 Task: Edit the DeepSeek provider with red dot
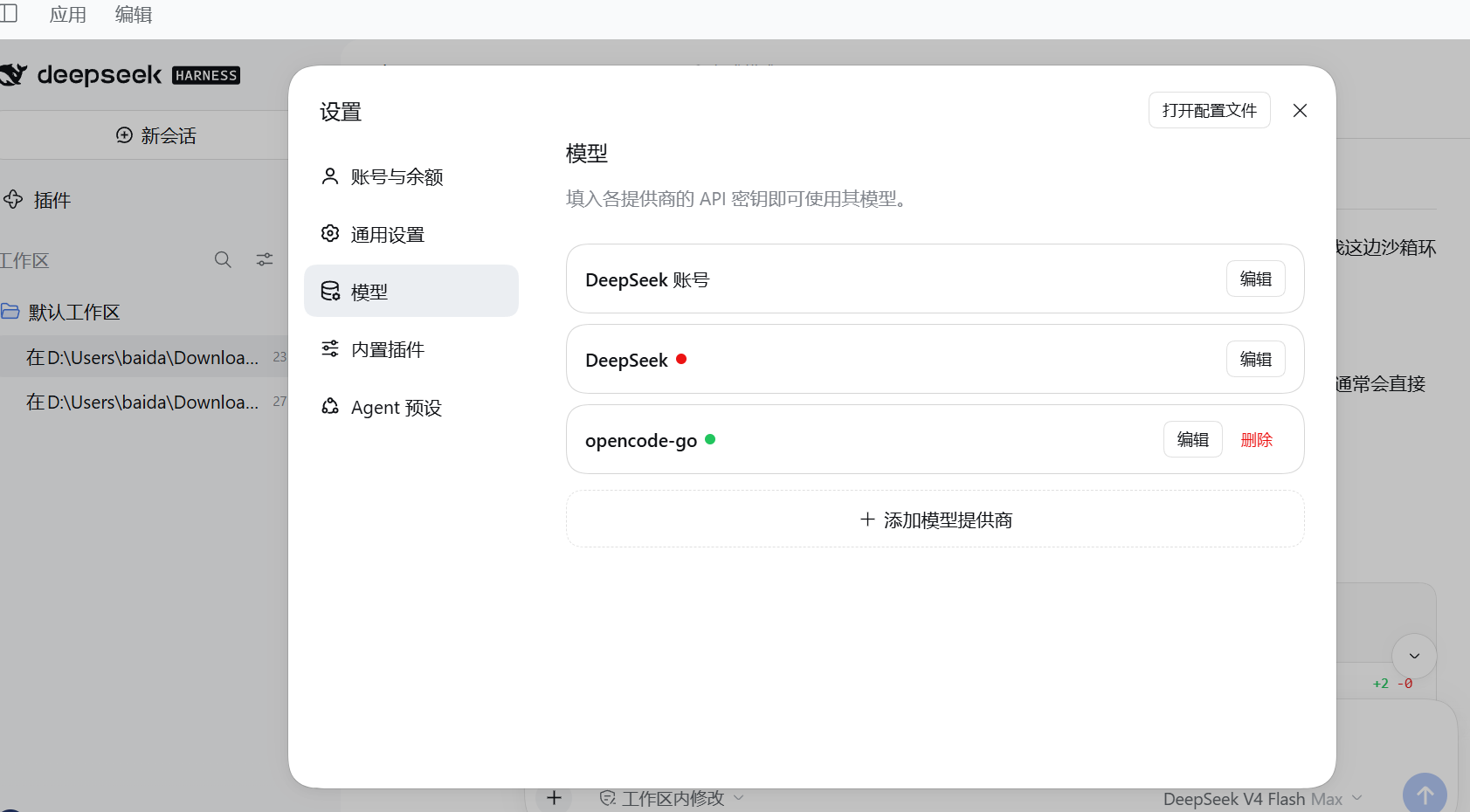tap(1255, 360)
